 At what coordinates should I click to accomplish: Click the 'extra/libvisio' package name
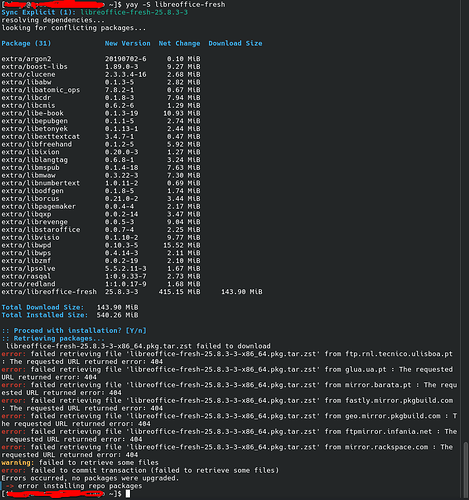click(30, 238)
